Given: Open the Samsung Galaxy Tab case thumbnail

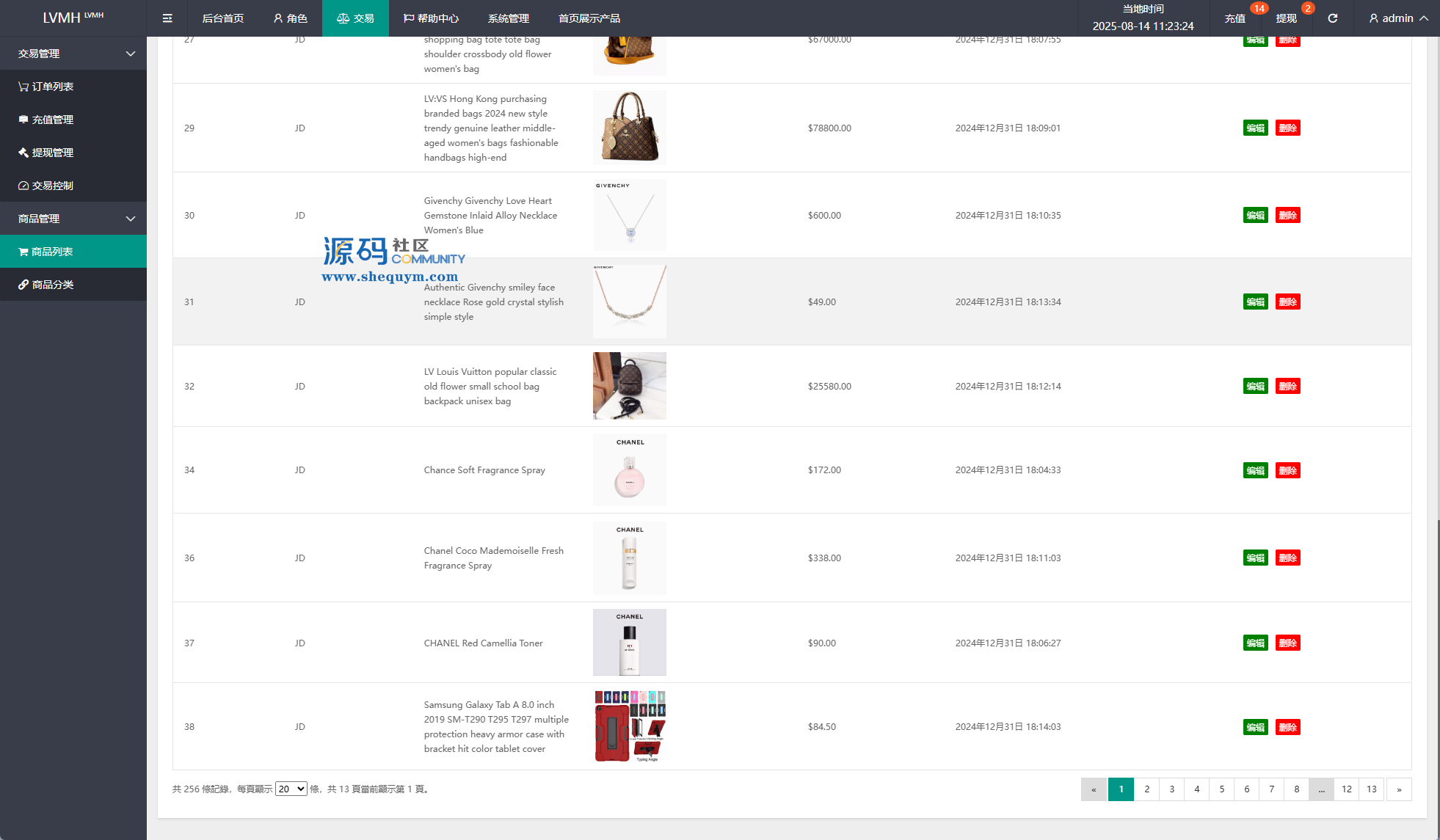Looking at the screenshot, I should pyautogui.click(x=630, y=726).
